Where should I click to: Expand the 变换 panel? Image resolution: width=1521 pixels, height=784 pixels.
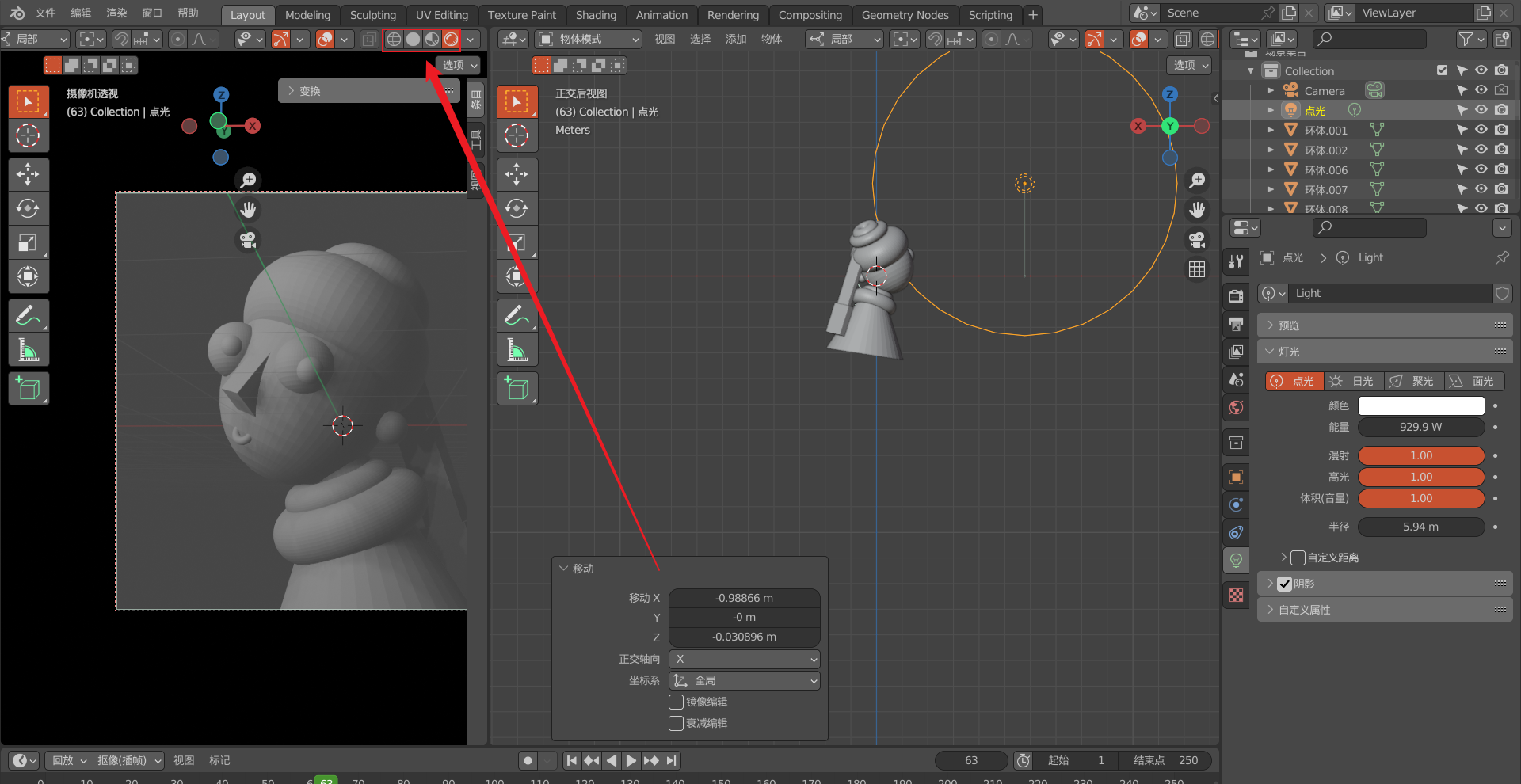click(369, 91)
